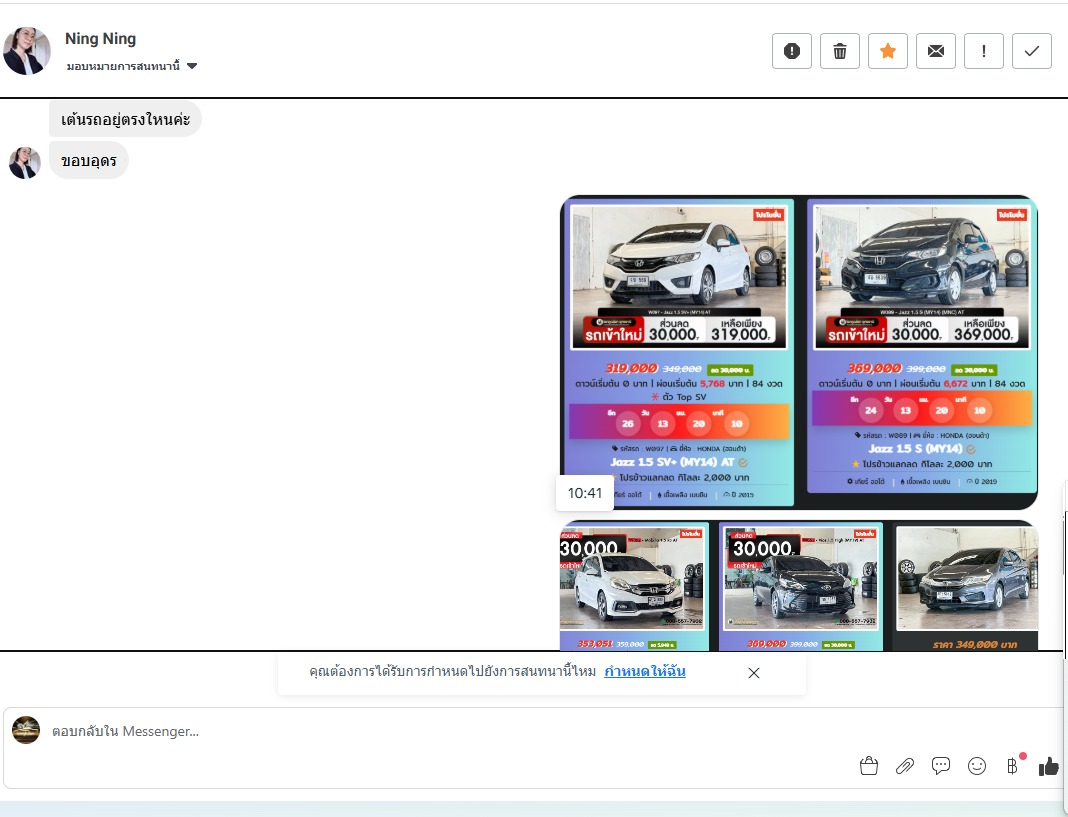
Task: Click the Ning Ning contact name
Action: tap(100, 39)
